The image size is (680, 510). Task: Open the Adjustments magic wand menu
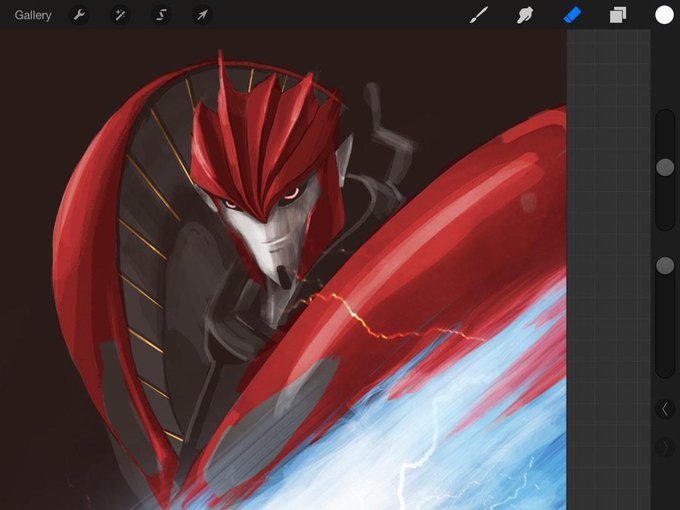[x=120, y=15]
